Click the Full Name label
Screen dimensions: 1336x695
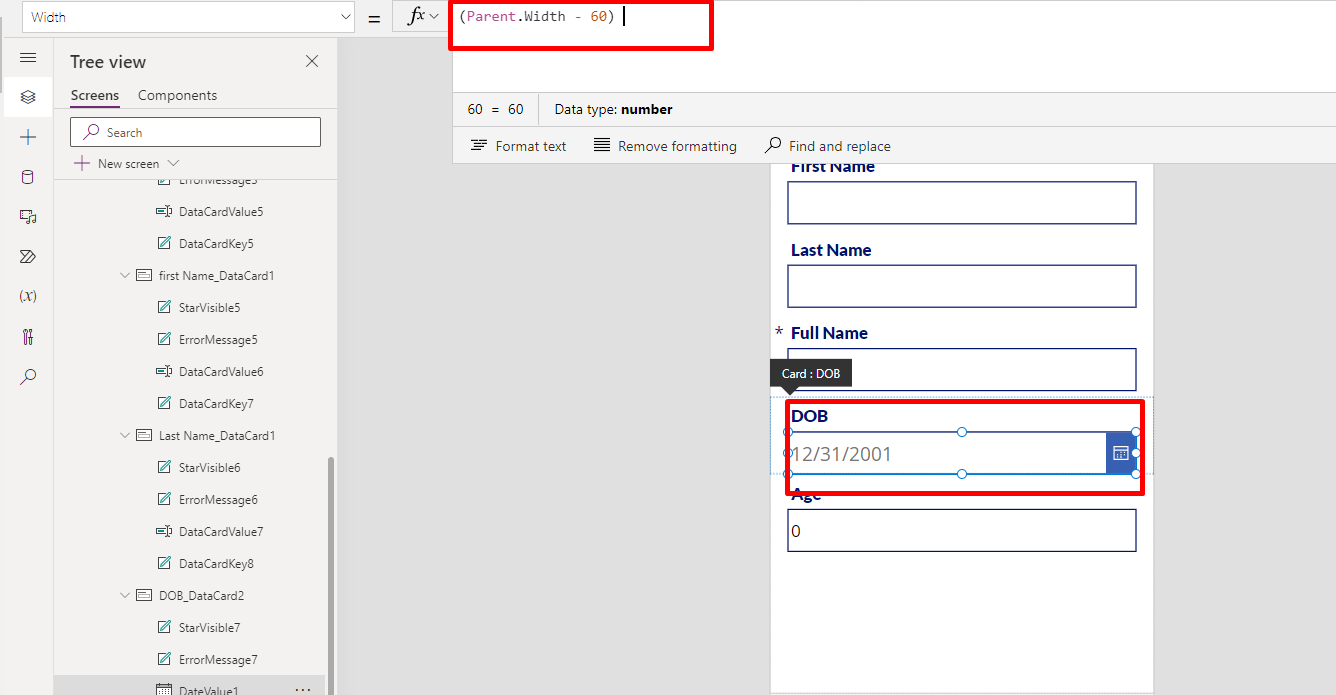click(x=829, y=333)
